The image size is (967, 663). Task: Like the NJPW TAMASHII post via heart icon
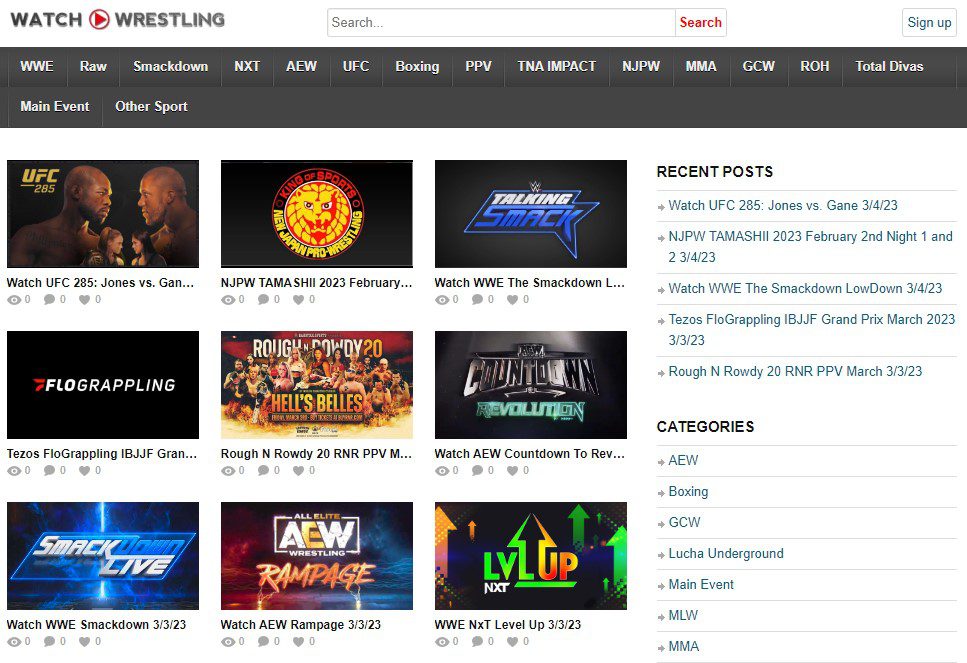click(x=298, y=300)
